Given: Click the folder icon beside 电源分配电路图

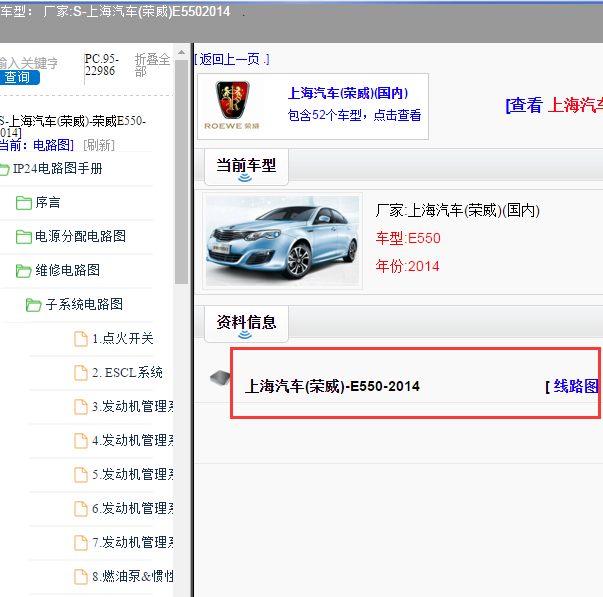Looking at the screenshot, I should pyautogui.click(x=23, y=237).
